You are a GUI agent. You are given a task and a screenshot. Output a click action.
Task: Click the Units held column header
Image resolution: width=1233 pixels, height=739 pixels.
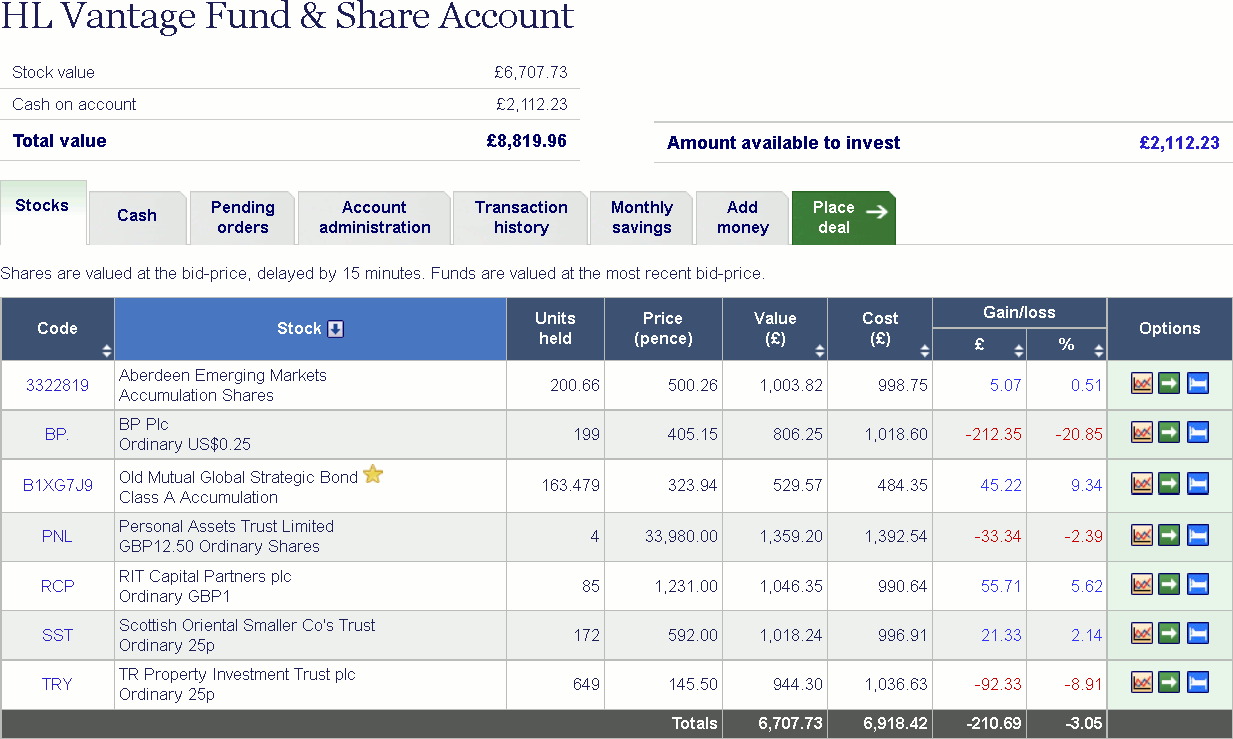[555, 329]
